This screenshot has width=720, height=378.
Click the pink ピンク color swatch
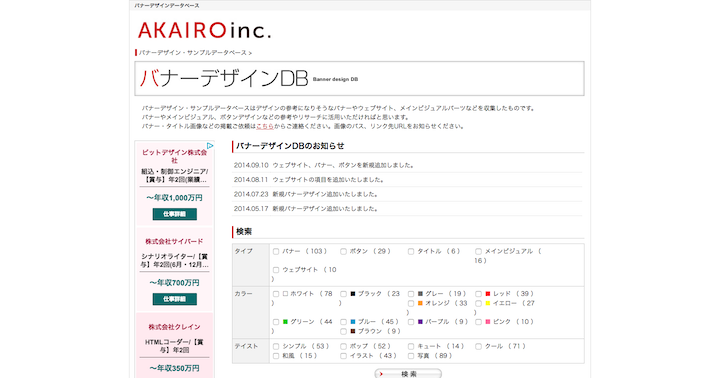pos(488,322)
